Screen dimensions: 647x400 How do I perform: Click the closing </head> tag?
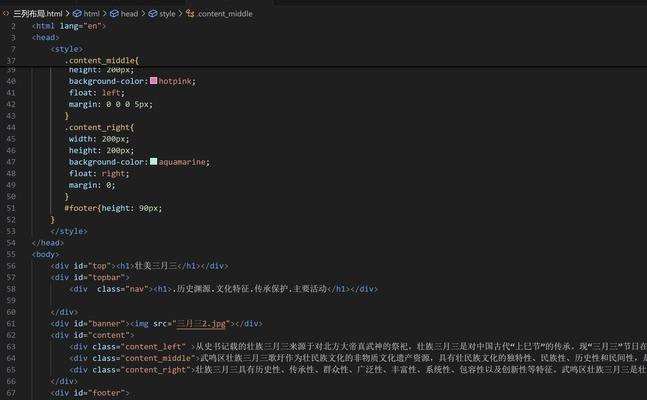click(x=48, y=243)
